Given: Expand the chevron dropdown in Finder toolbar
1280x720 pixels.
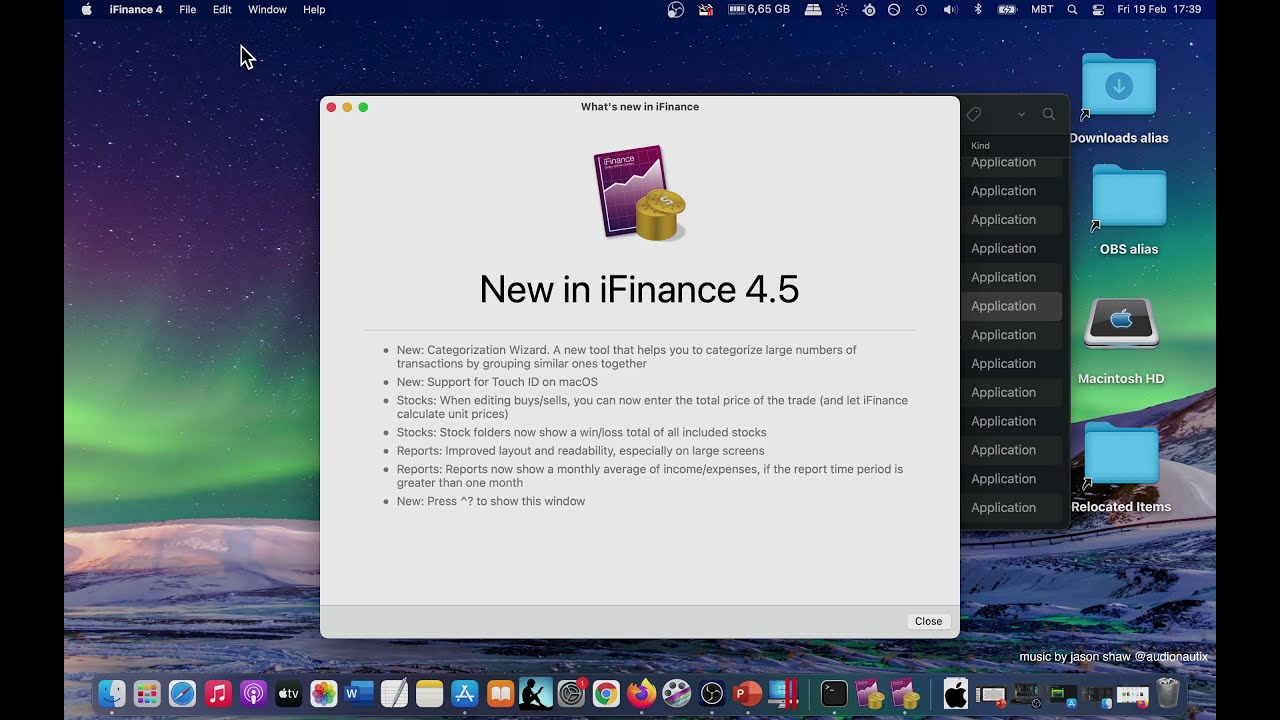Looking at the screenshot, I should click(1021, 114).
